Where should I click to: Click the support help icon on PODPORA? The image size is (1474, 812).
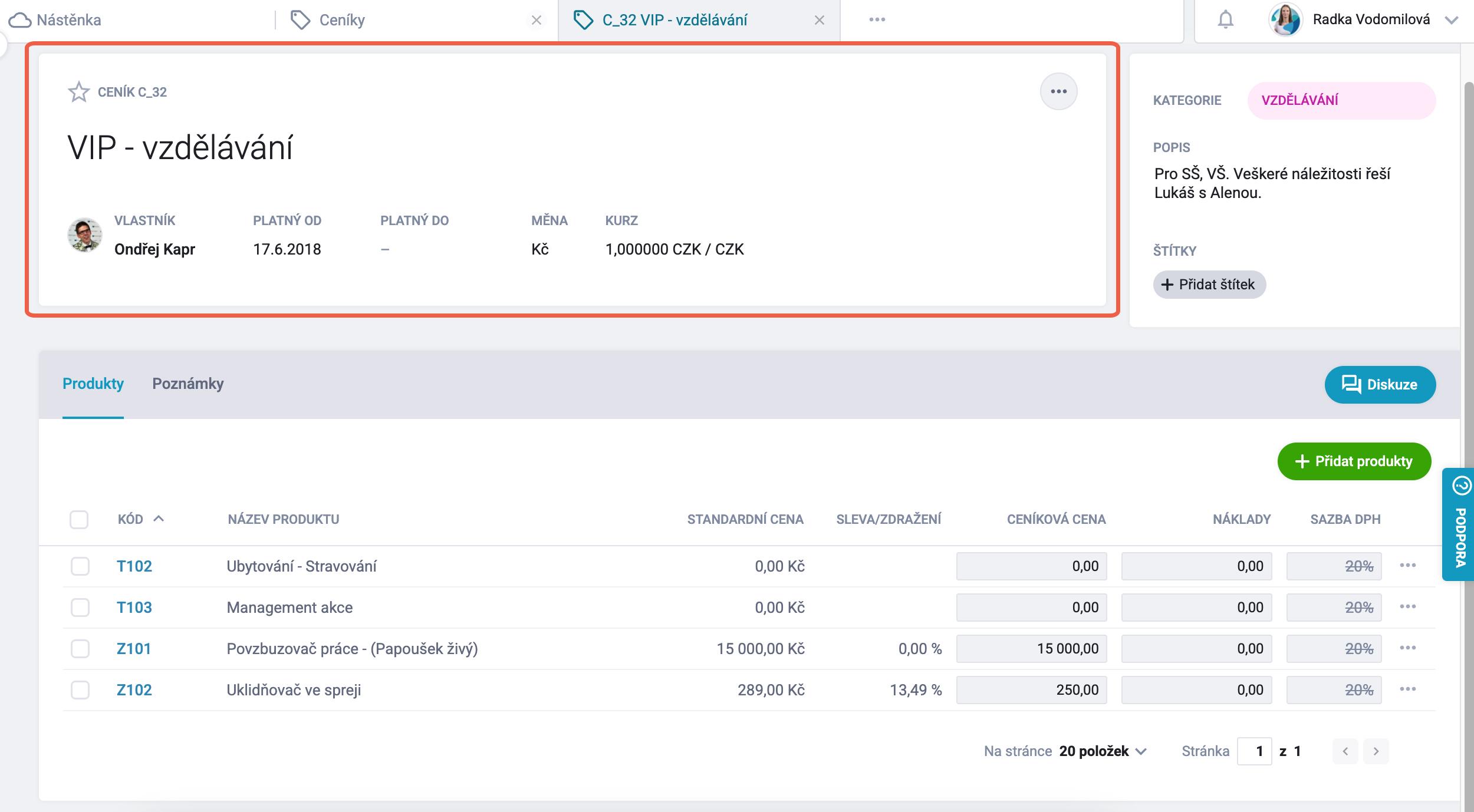(1461, 486)
